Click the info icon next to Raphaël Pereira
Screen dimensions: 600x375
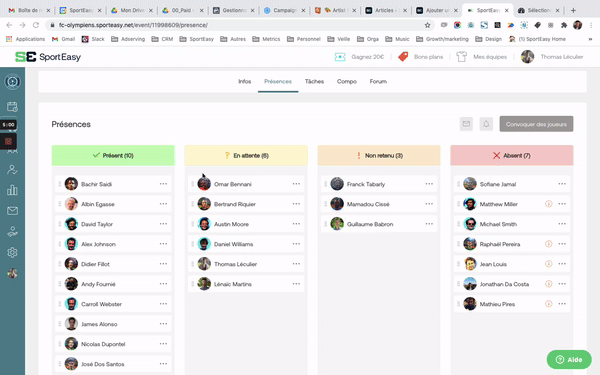548,244
